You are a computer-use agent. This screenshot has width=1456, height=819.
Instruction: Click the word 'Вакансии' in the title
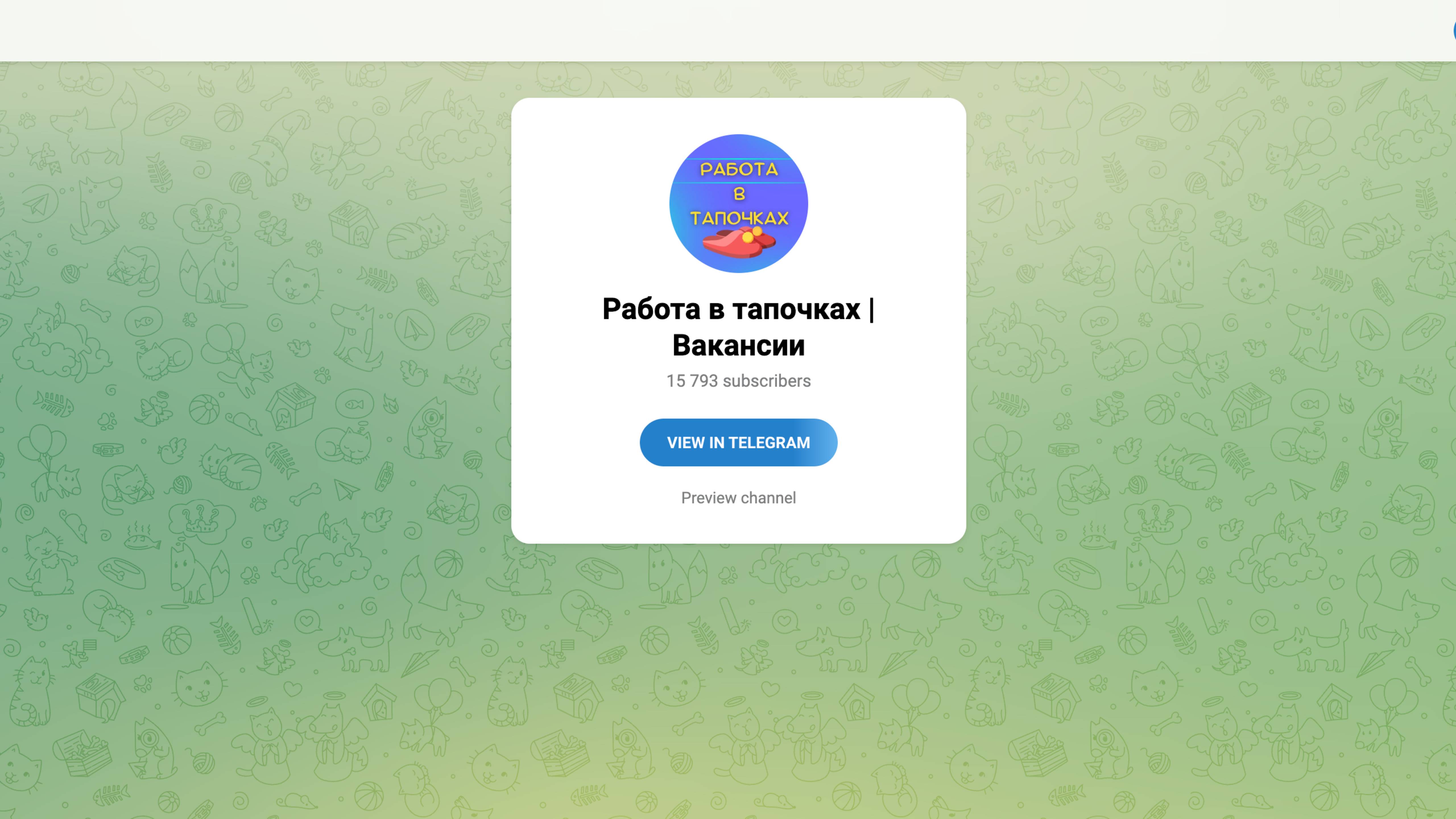[738, 345]
